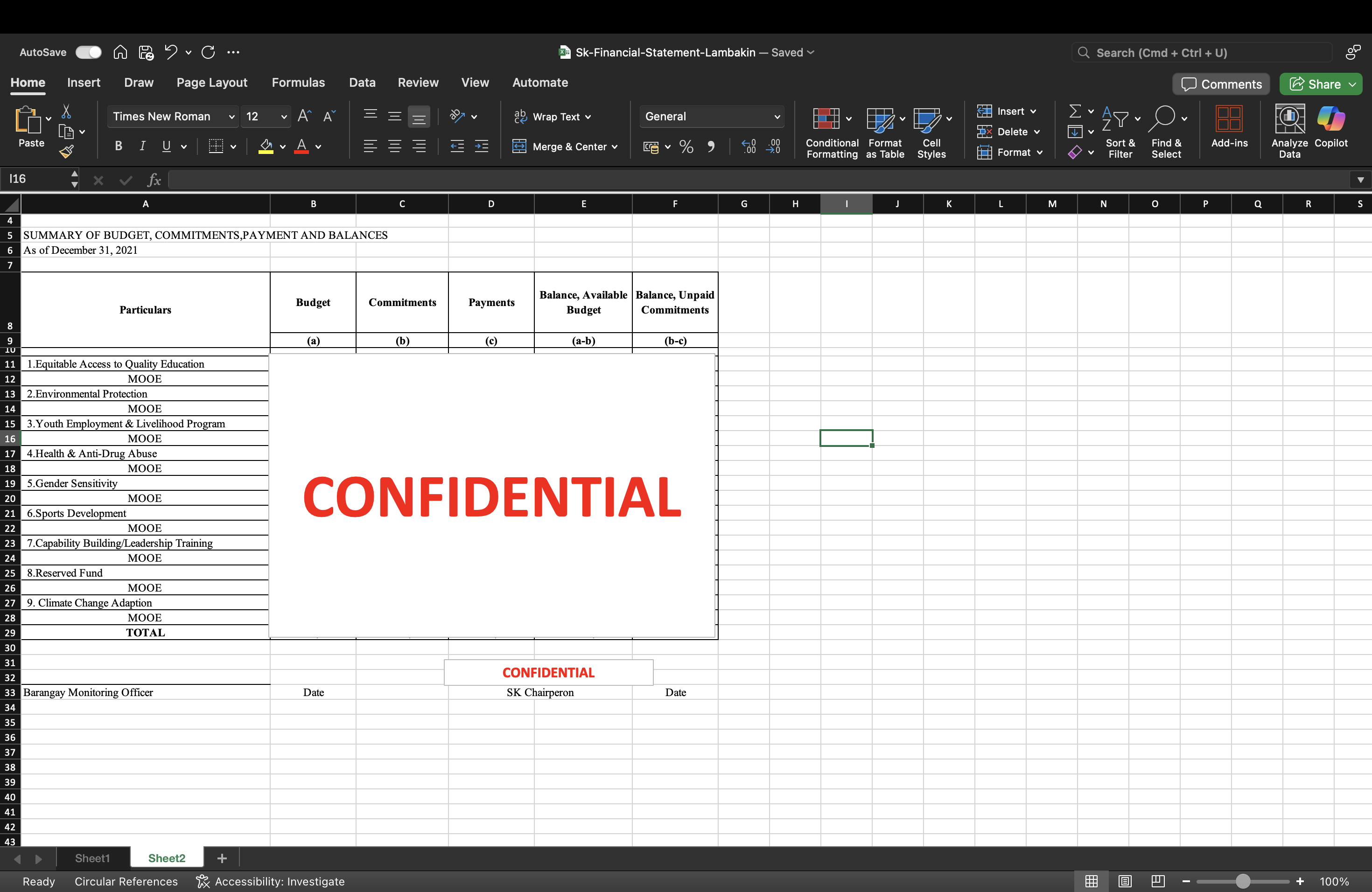Increase font size with large A icon
This screenshot has height=892, width=1372.
coord(304,116)
